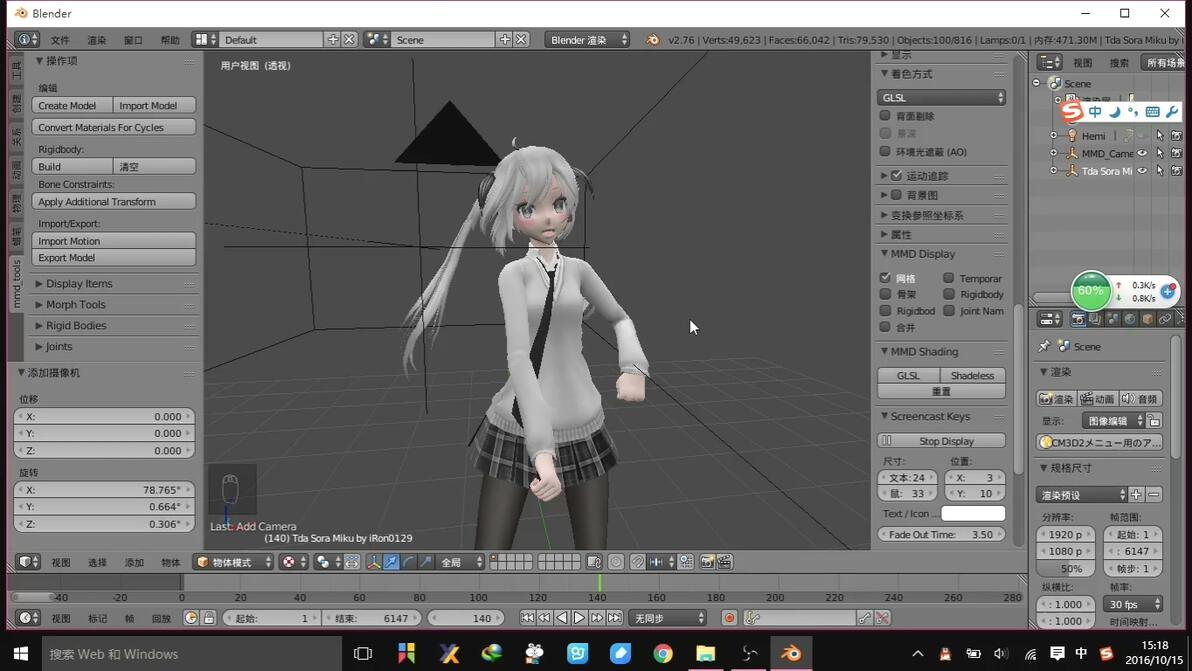
Task: Uncheck the 运动追踪 checkbox
Action: click(x=897, y=176)
